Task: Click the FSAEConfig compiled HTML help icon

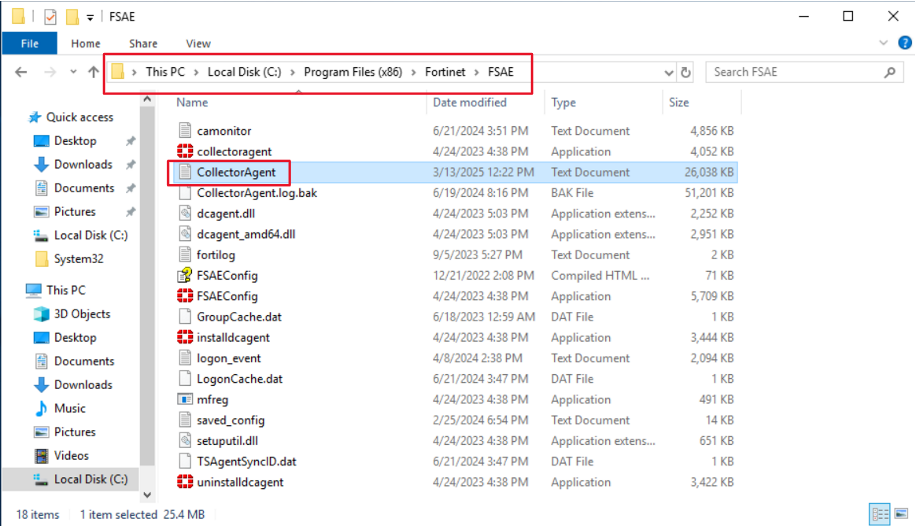Action: click(x=185, y=275)
